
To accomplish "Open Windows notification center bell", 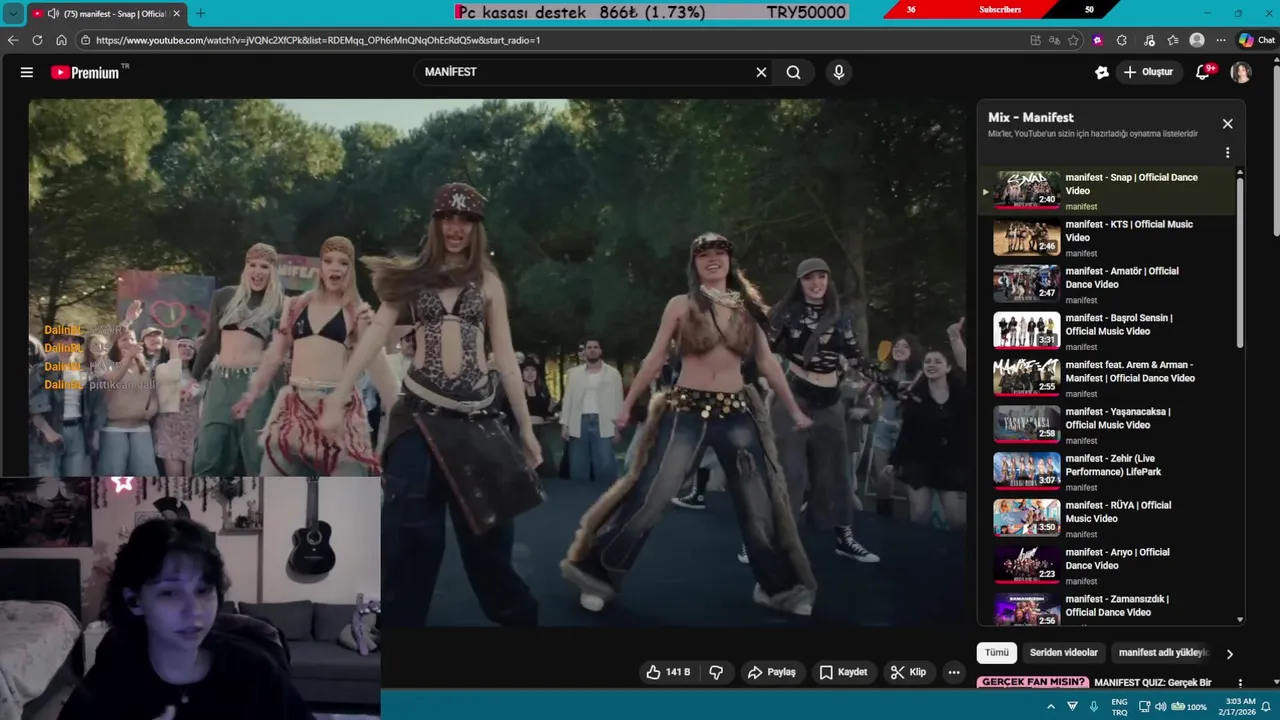I will pos(1268,706).
